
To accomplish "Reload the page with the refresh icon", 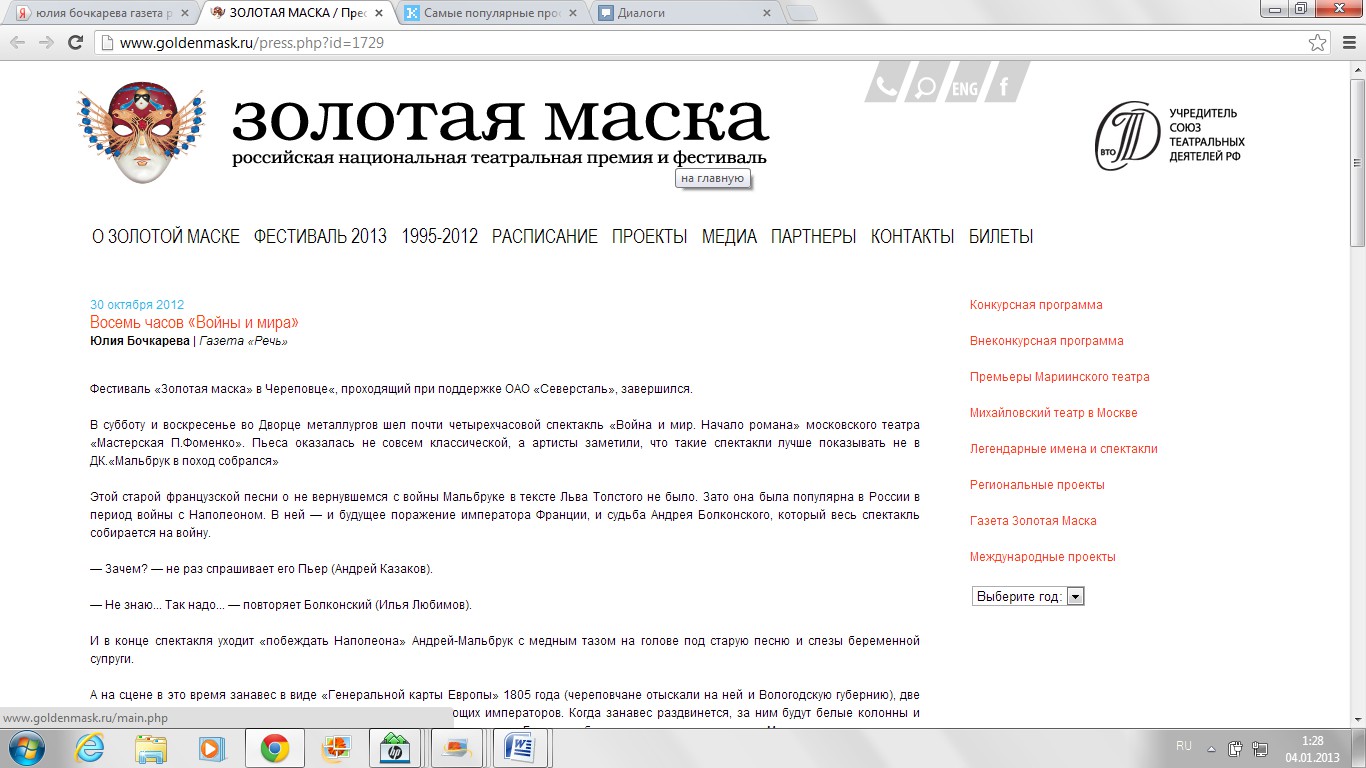I will [x=75, y=43].
